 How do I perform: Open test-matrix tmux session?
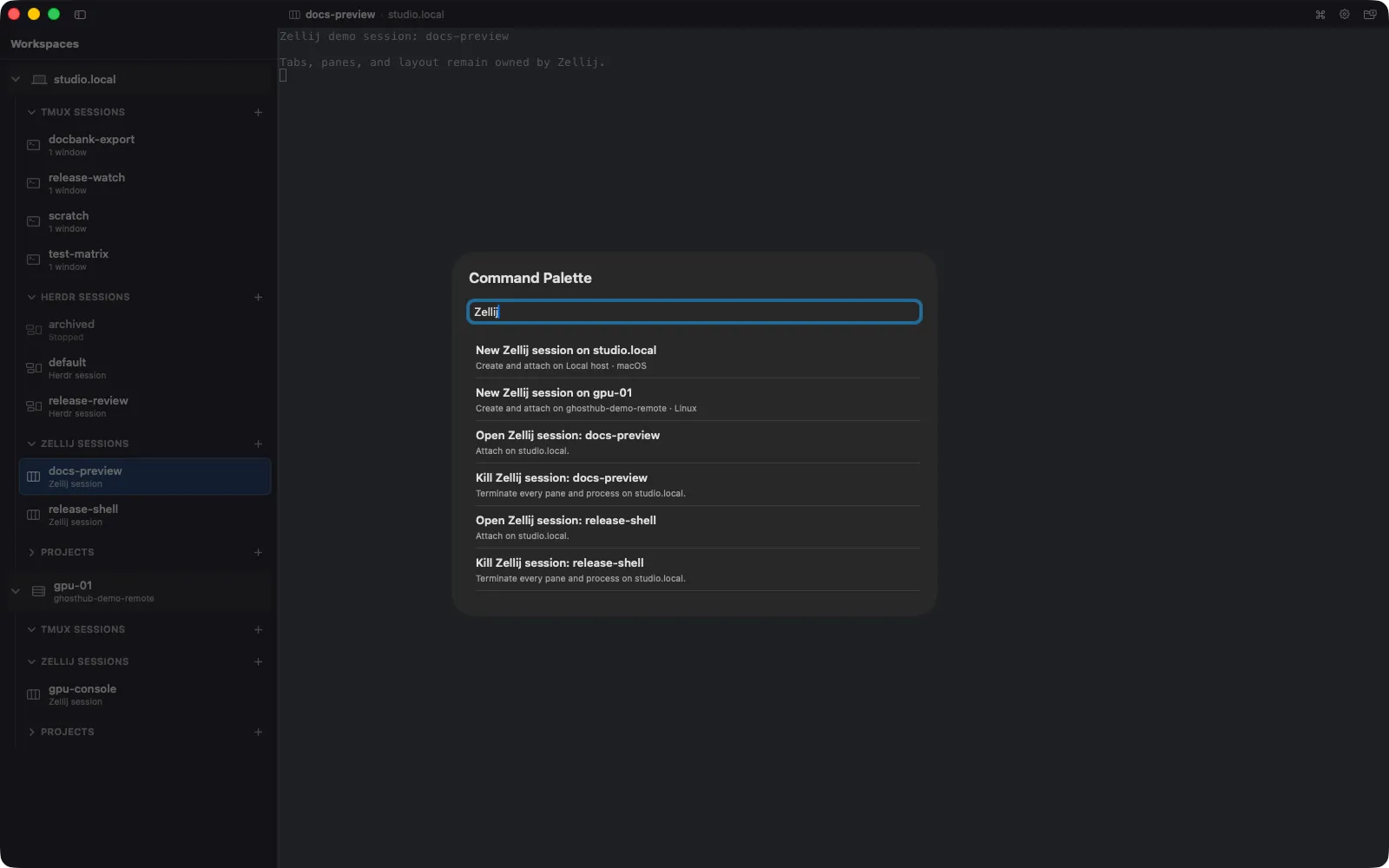coord(144,260)
